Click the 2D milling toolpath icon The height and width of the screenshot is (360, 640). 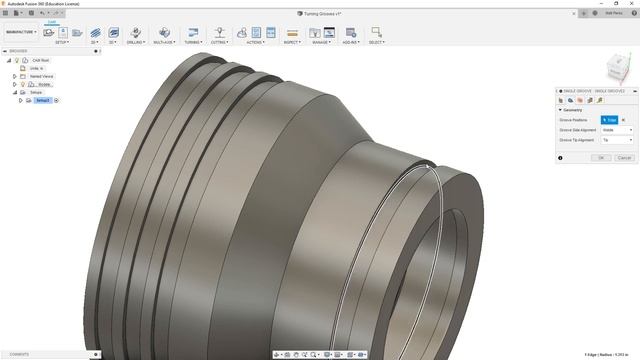point(95,32)
